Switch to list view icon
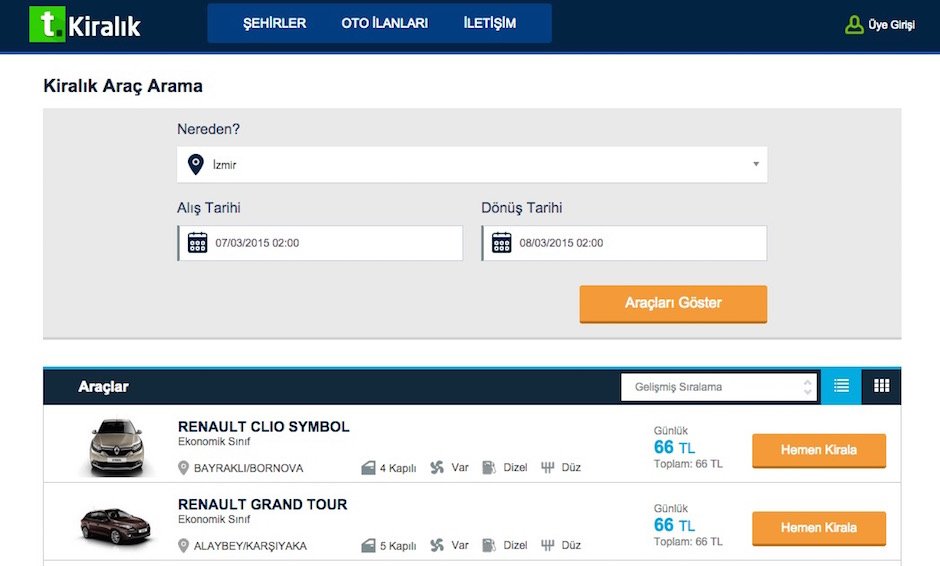Screen dimensions: 940x566 pos(841,386)
